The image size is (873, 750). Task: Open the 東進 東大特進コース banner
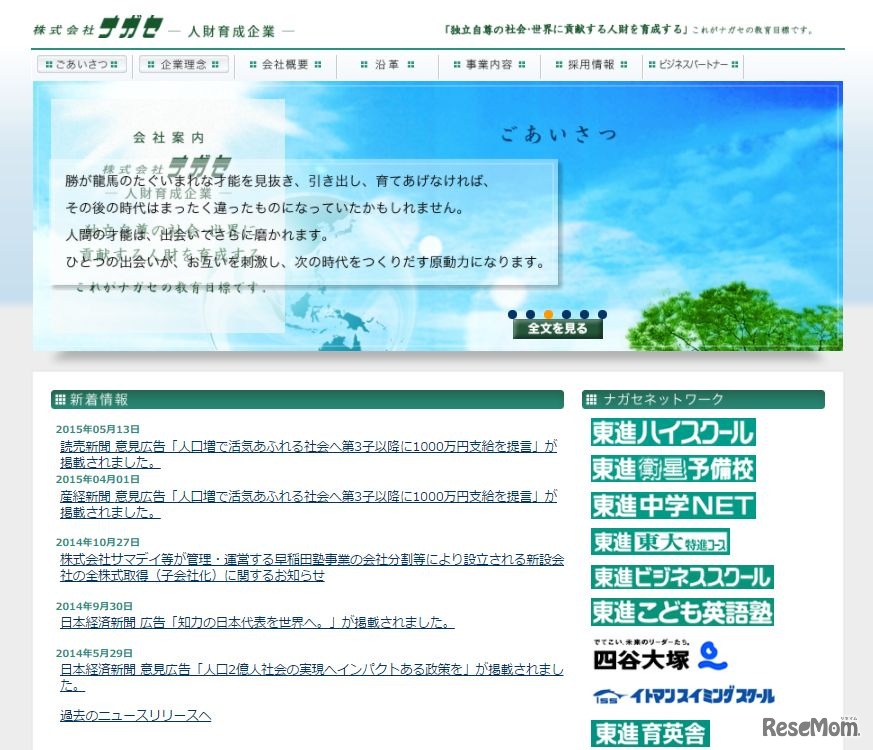click(660, 540)
